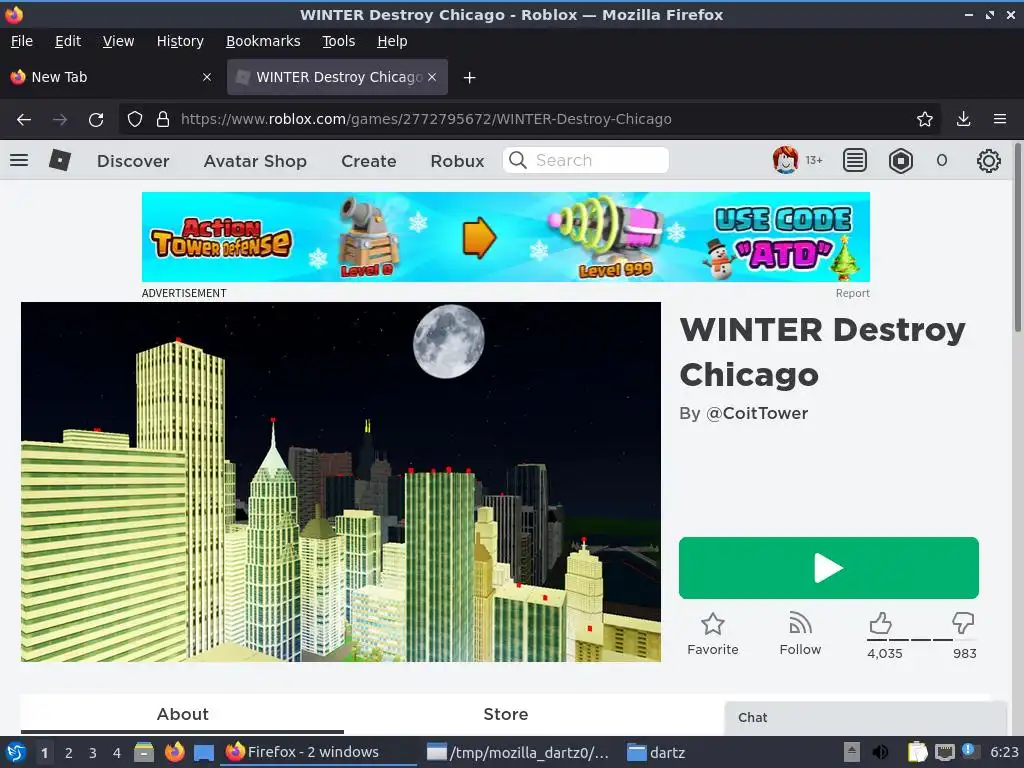Switch to the New Tab browser tab
The height and width of the screenshot is (768, 1024).
point(111,77)
